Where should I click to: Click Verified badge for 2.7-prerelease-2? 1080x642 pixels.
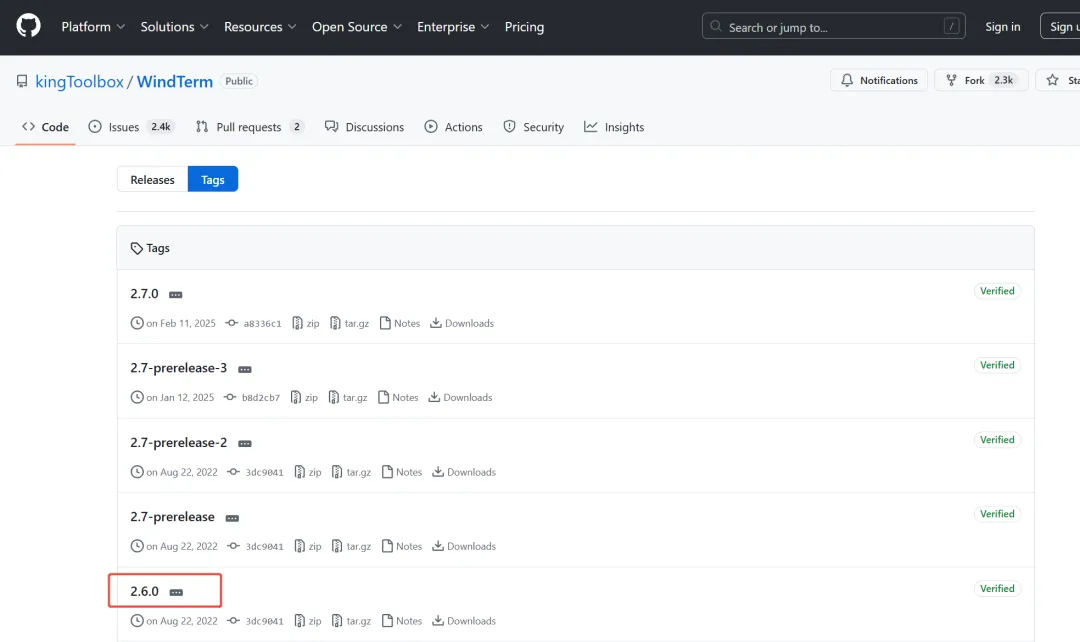tap(997, 439)
